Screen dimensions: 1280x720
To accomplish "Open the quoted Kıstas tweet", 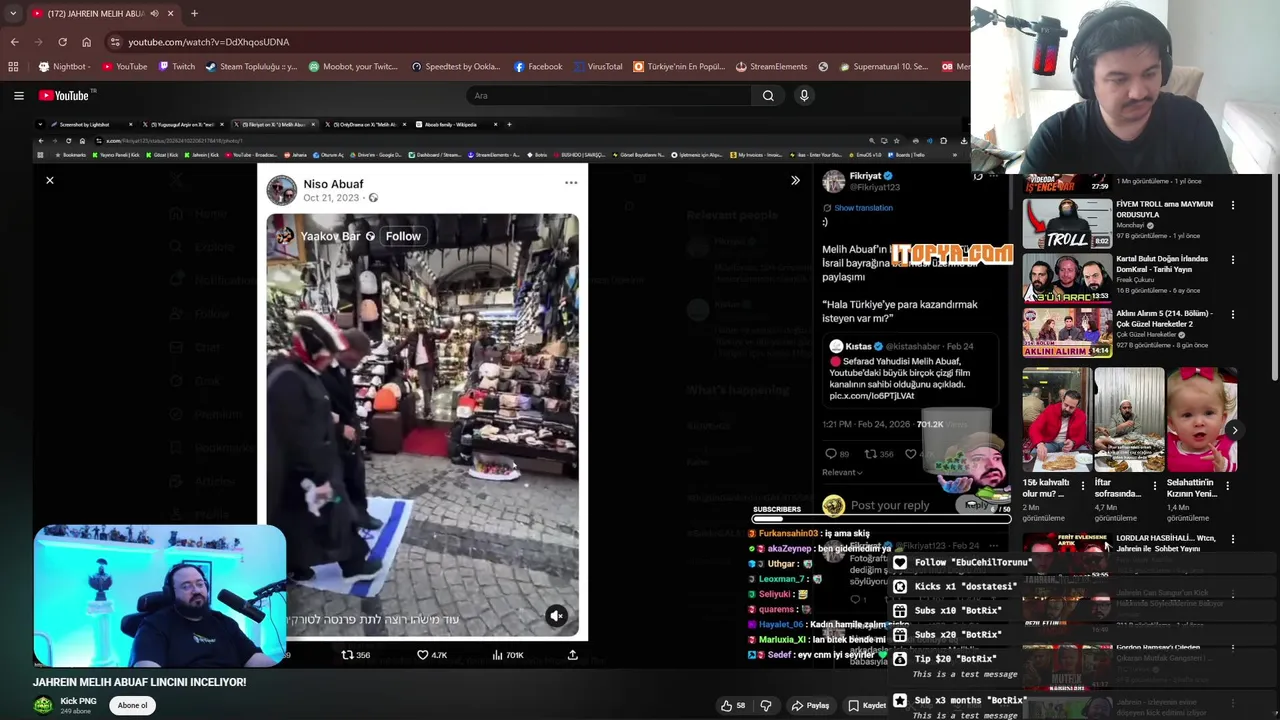I will [x=908, y=371].
